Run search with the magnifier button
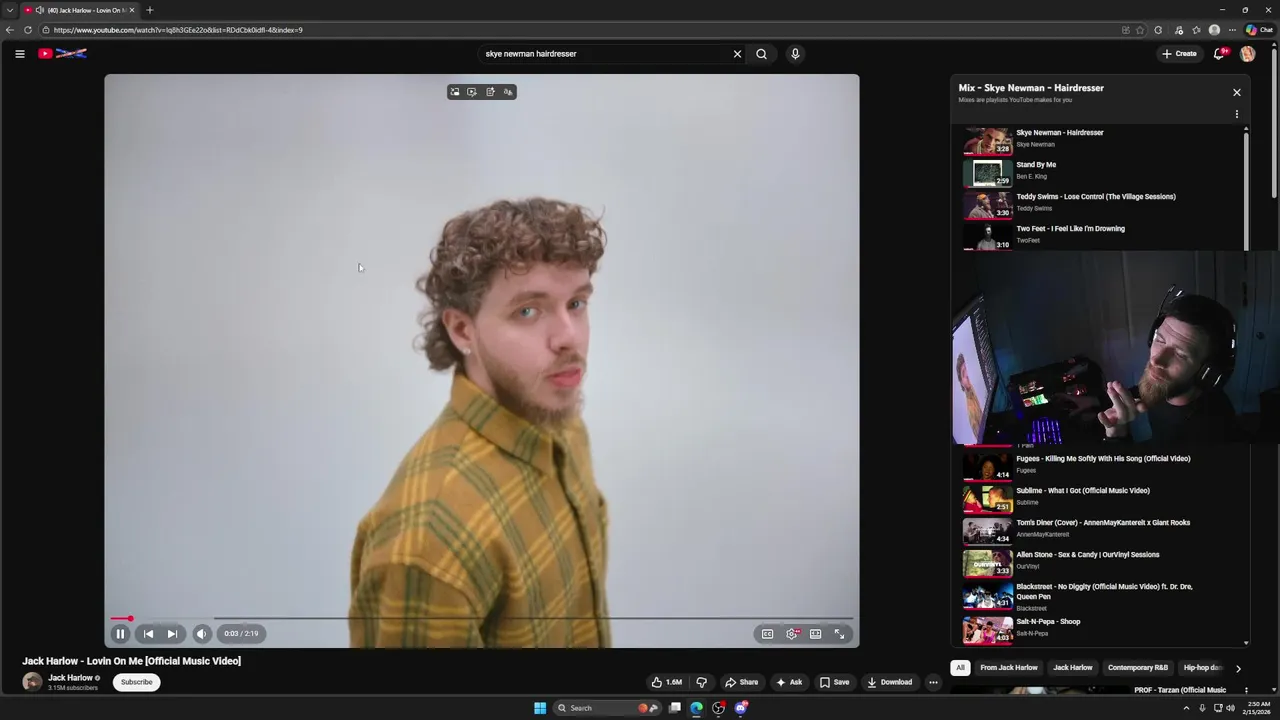 (x=761, y=54)
